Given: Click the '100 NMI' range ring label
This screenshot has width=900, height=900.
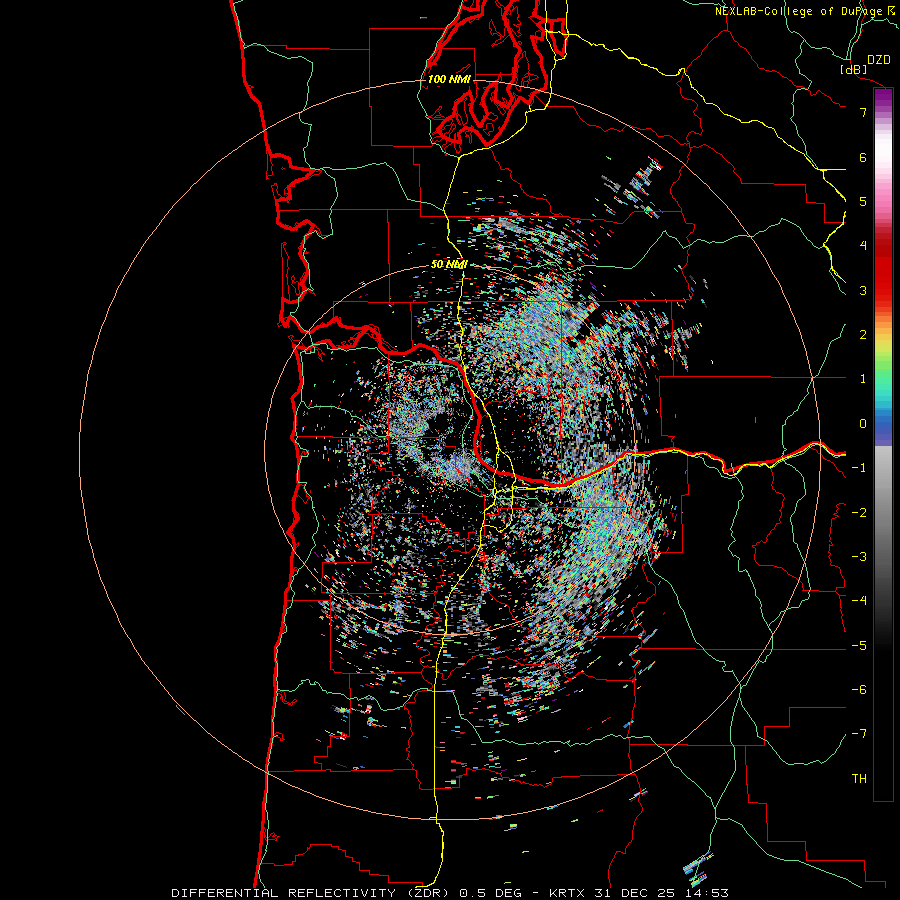Looking at the screenshot, I should coord(449,79).
